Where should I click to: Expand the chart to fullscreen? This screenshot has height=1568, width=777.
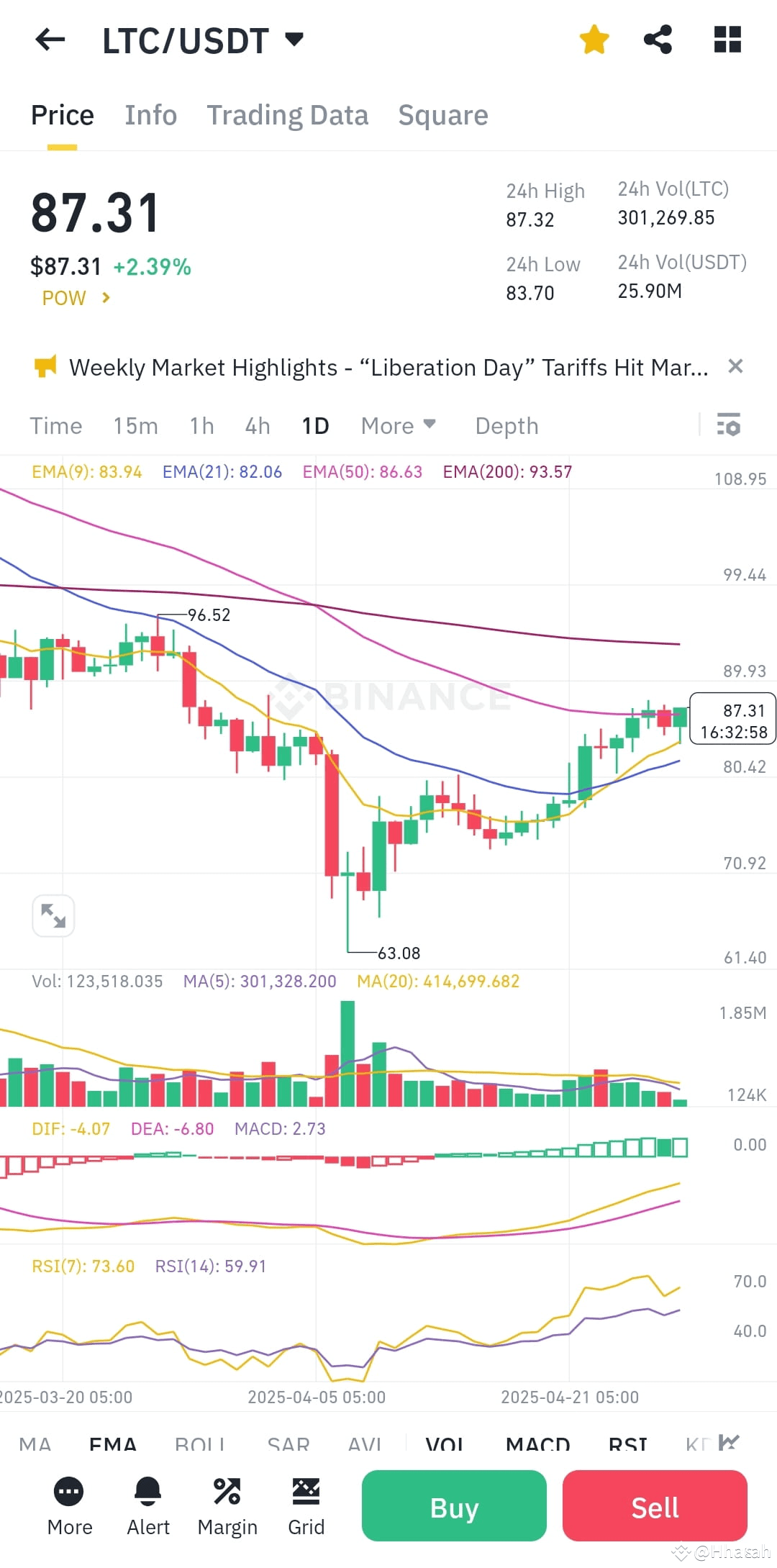[x=53, y=915]
